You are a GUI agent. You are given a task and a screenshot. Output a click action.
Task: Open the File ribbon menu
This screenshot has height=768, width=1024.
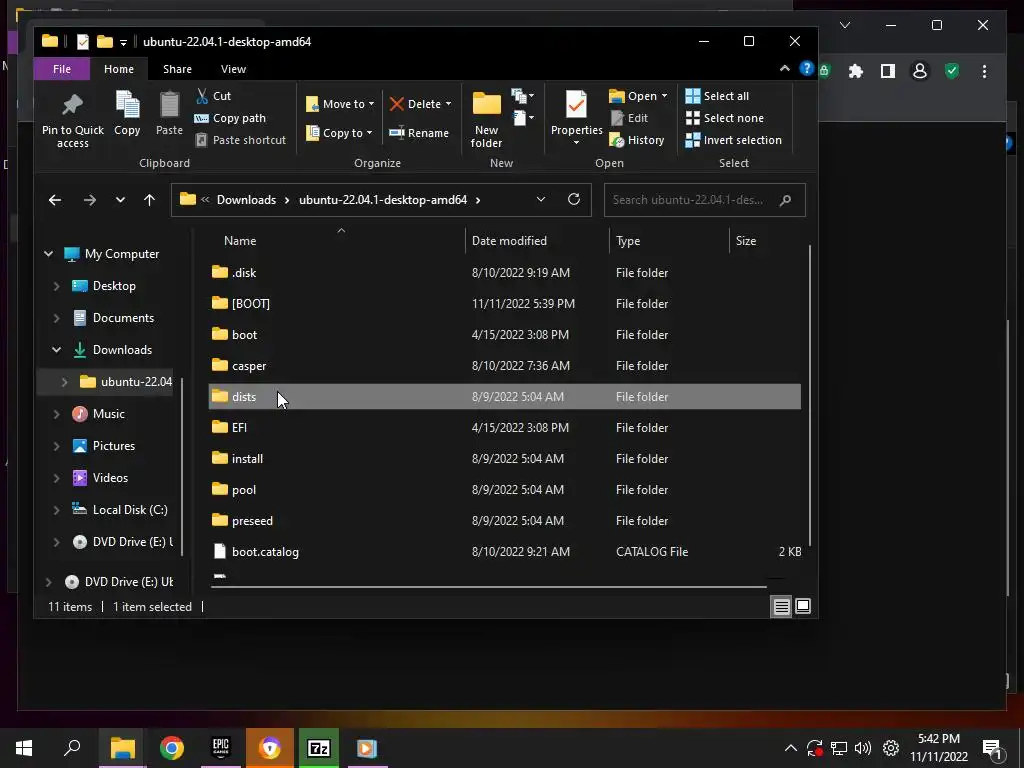tap(62, 69)
